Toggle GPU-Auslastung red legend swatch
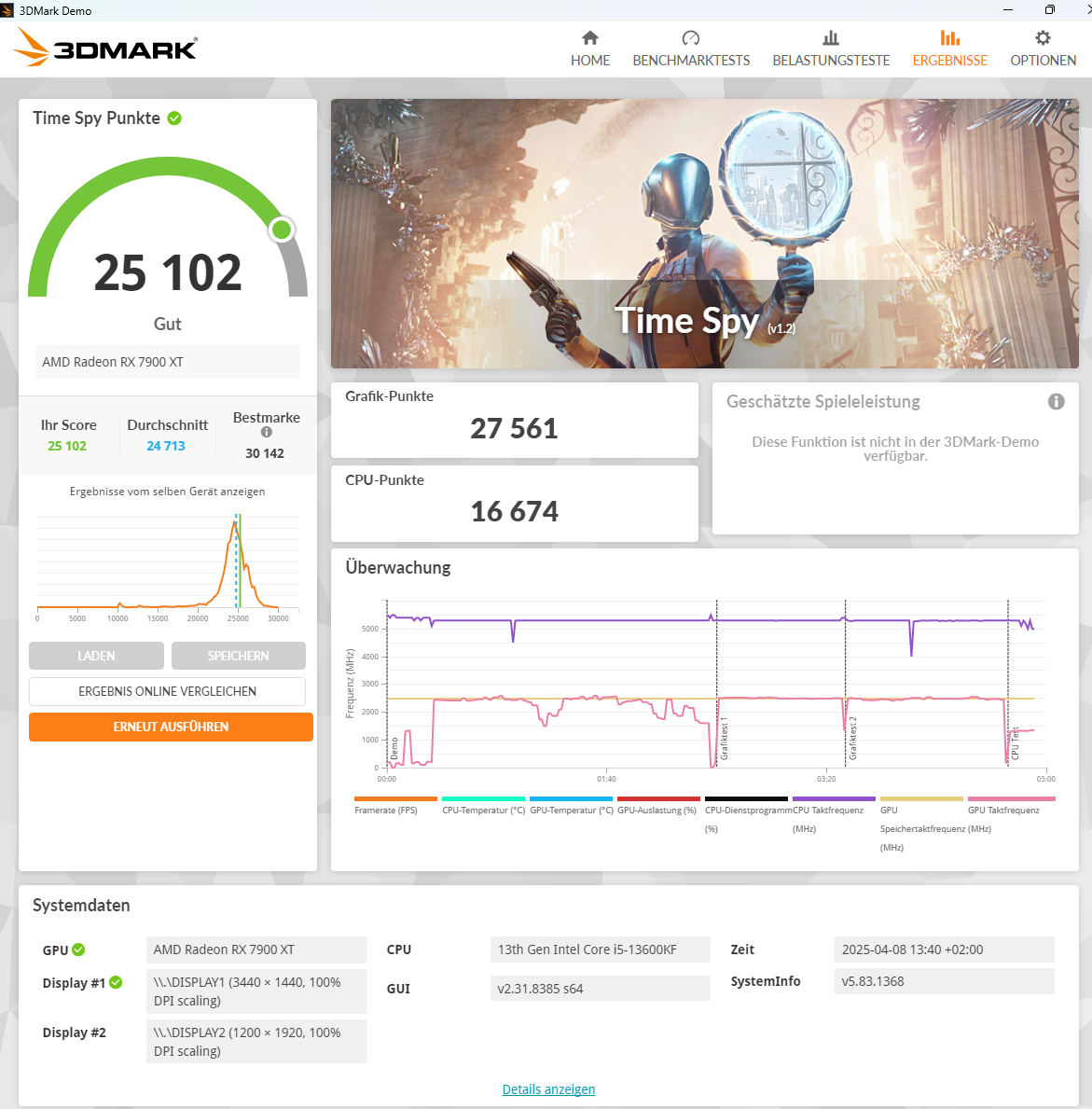 click(x=658, y=799)
